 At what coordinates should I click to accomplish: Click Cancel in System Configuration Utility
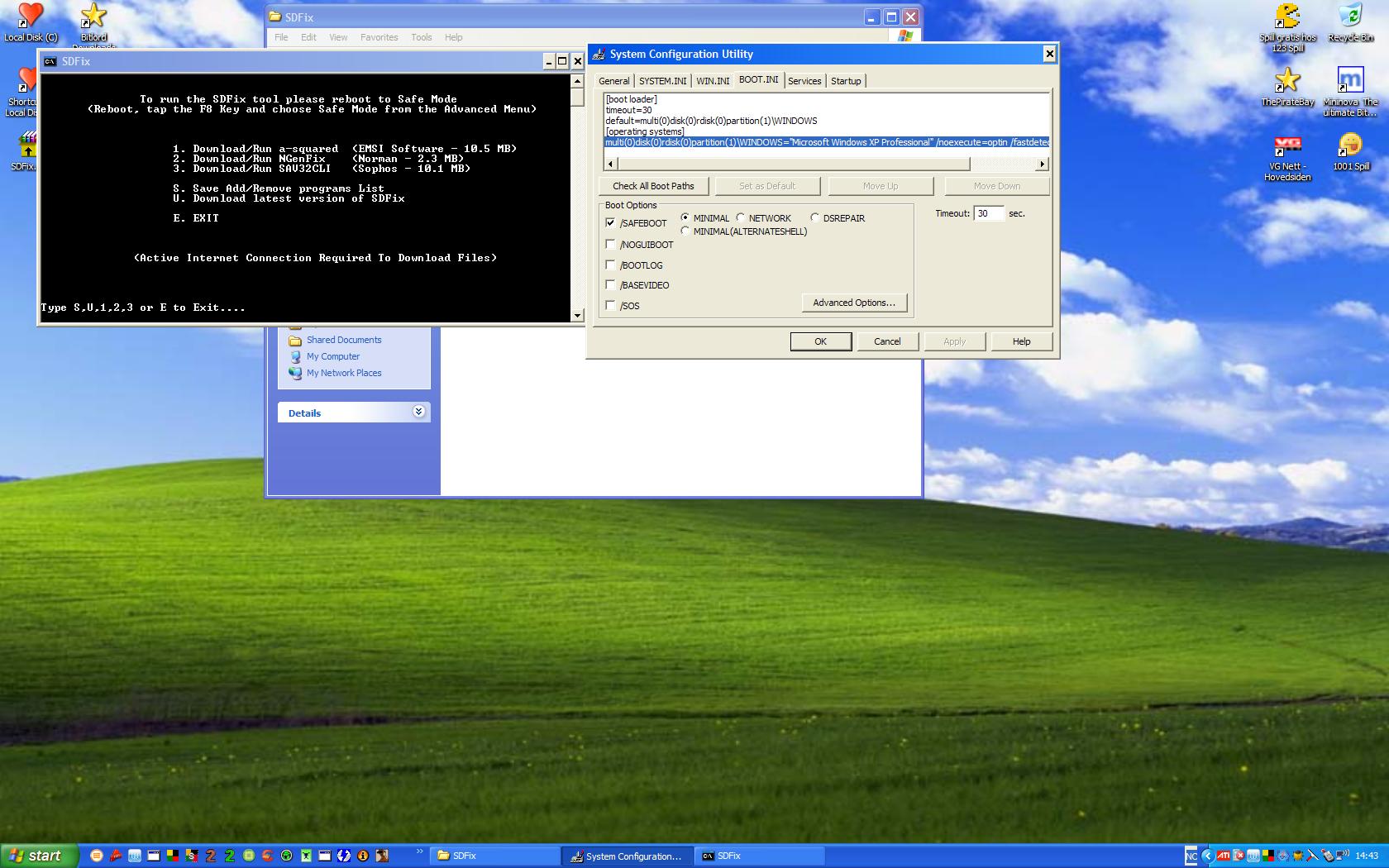[887, 341]
